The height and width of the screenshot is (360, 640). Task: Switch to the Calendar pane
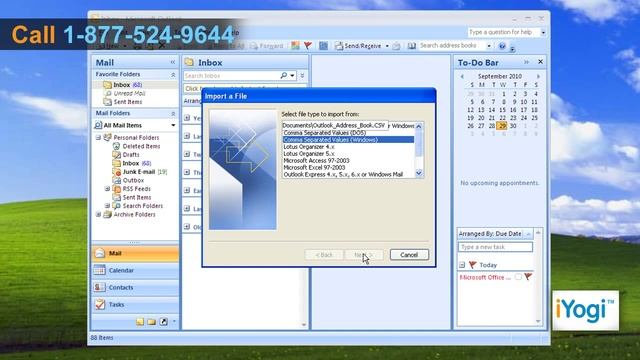(x=135, y=271)
